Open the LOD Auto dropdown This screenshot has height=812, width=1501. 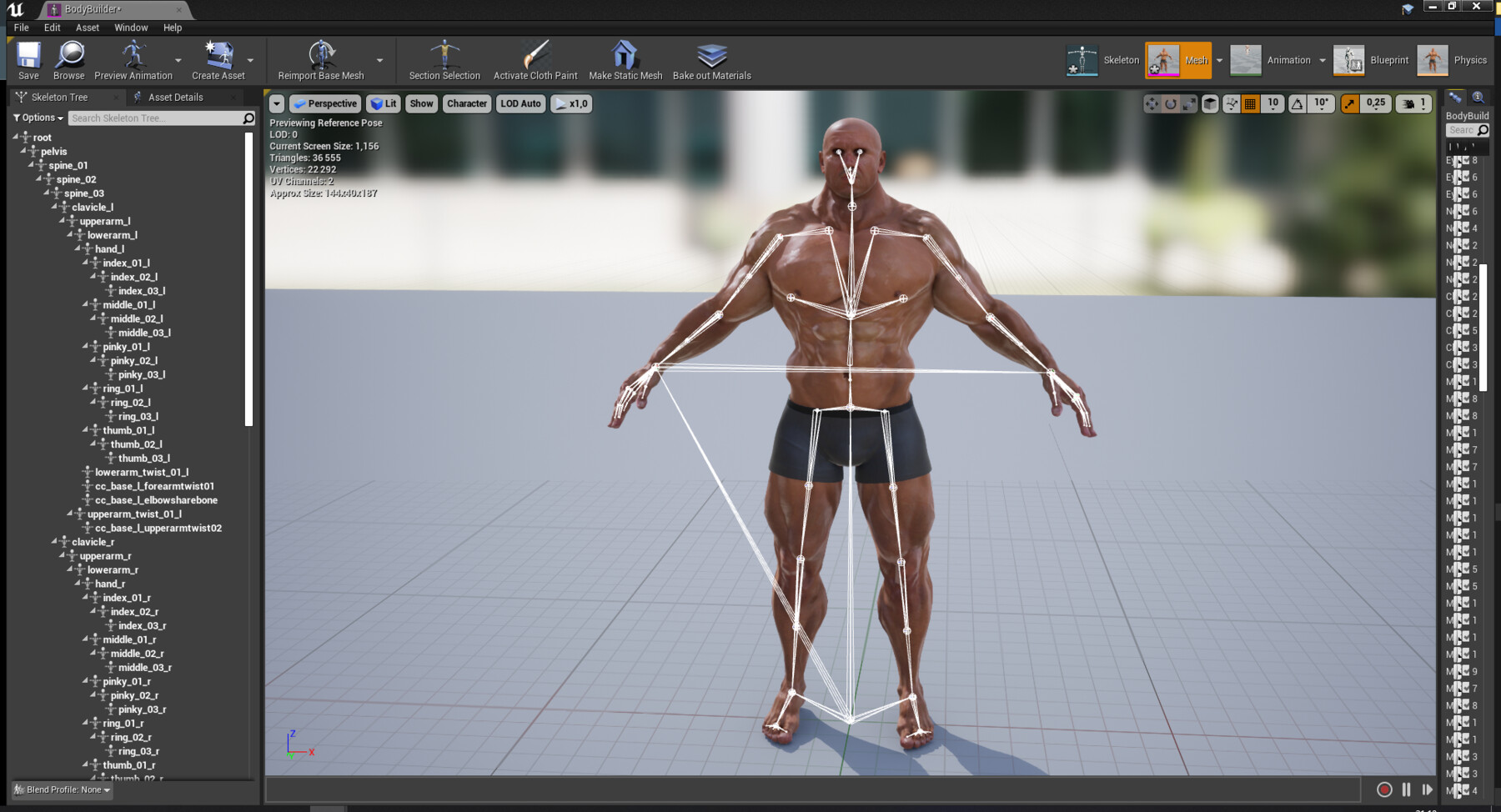(520, 103)
